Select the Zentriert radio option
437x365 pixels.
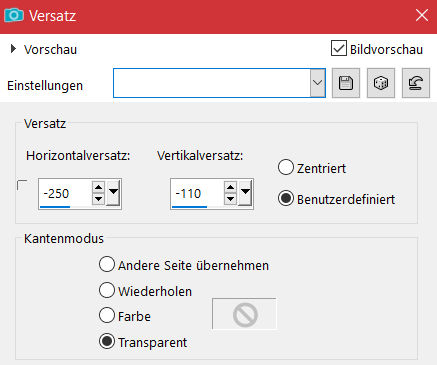(x=286, y=167)
